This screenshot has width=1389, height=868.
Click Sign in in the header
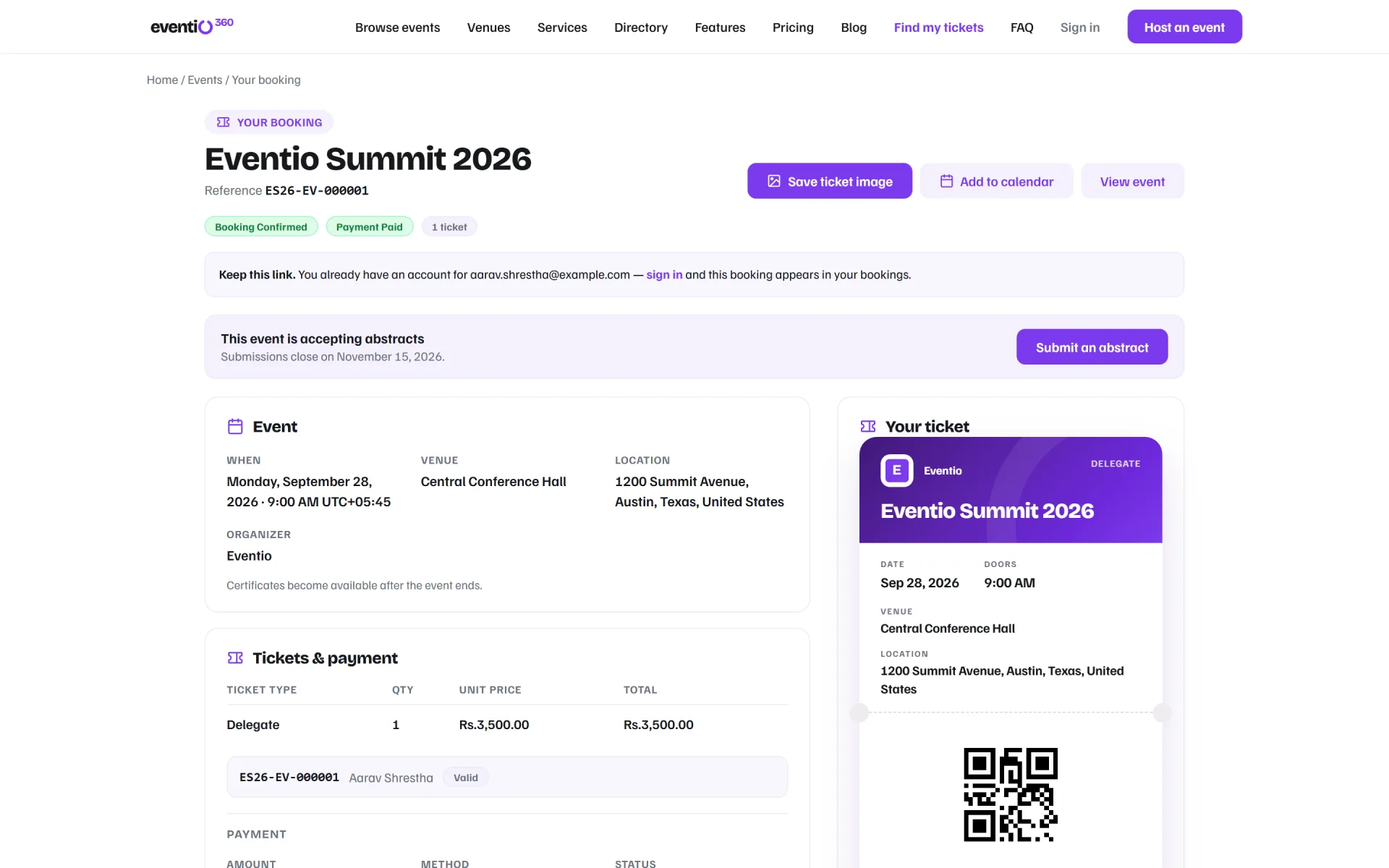1080,27
